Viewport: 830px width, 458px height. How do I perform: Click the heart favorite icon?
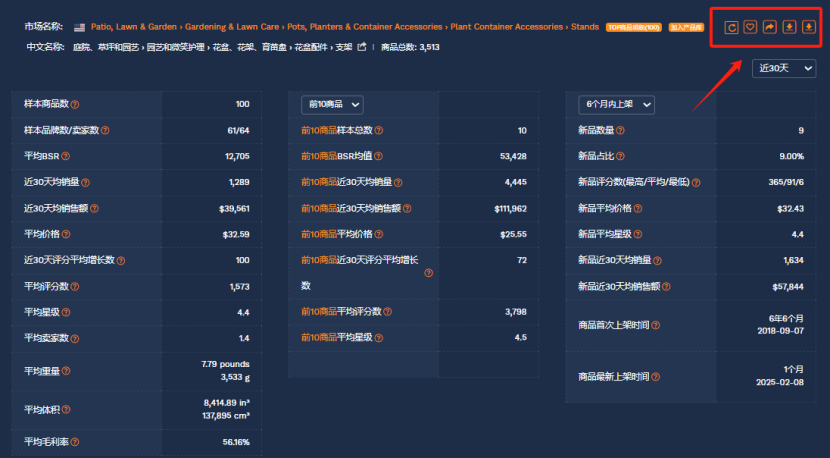[750, 27]
